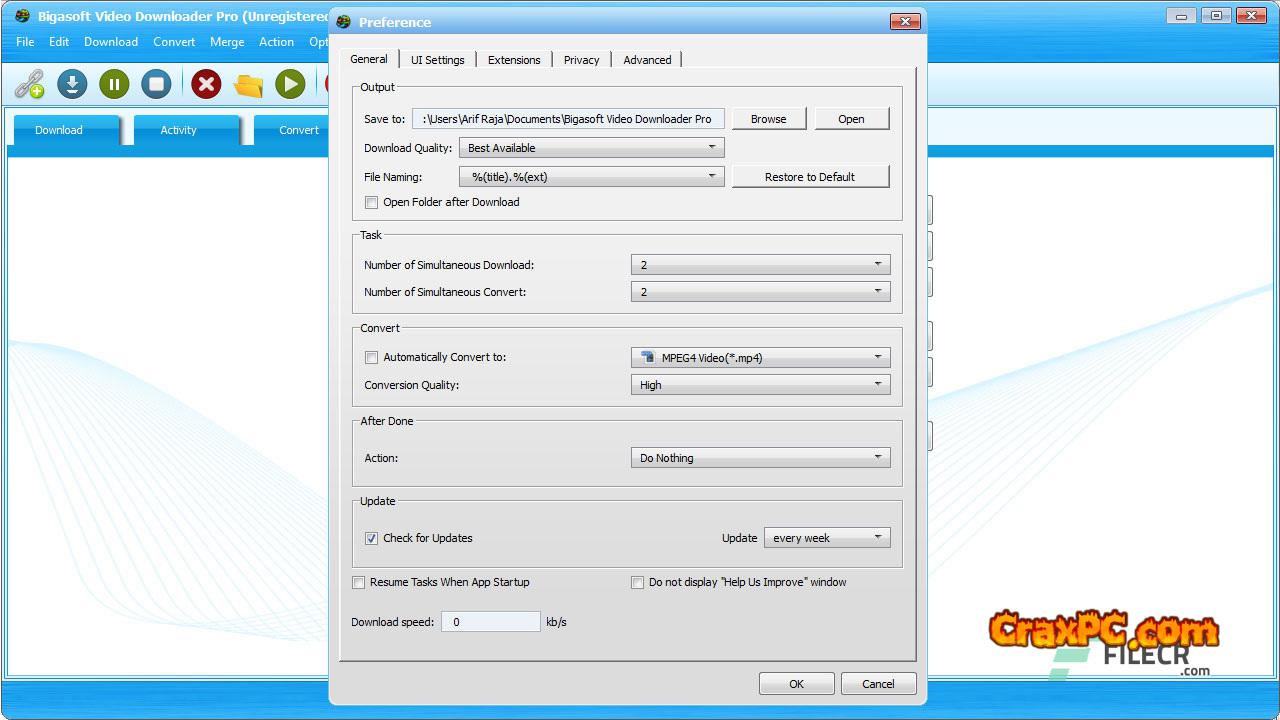Enable Resume Tasks When App Startup

[358, 582]
